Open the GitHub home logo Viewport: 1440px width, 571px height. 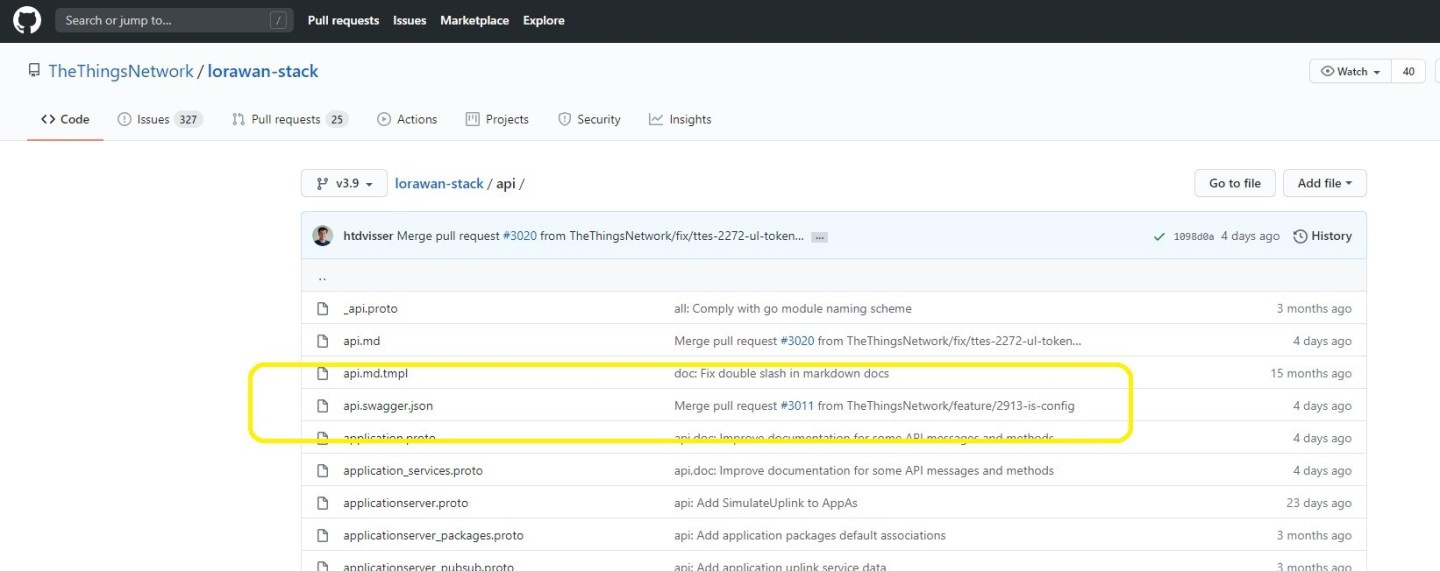[27, 20]
